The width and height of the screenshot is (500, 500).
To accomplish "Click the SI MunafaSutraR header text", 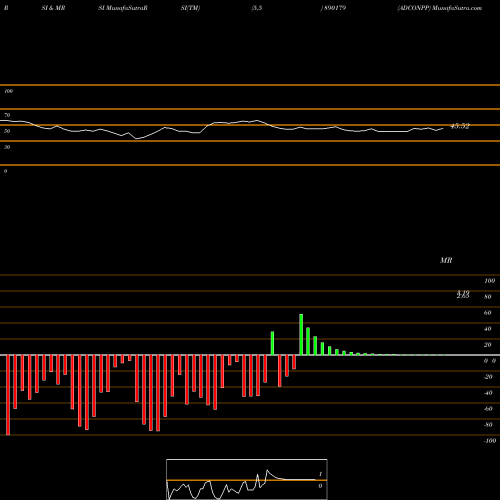I will [x=123, y=8].
